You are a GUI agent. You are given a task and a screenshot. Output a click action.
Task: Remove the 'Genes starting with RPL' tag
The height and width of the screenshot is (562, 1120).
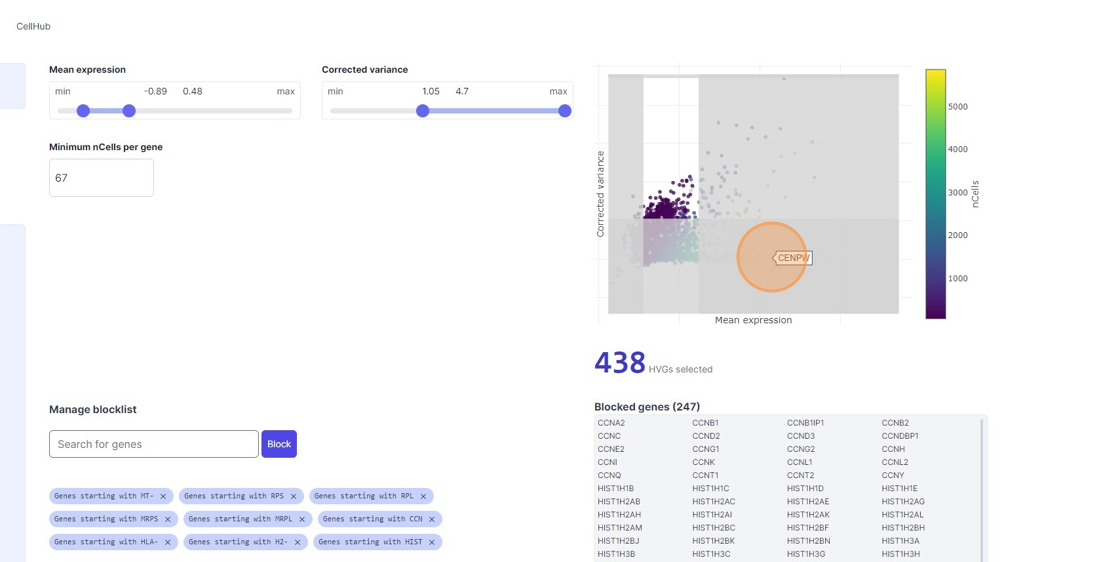point(423,496)
